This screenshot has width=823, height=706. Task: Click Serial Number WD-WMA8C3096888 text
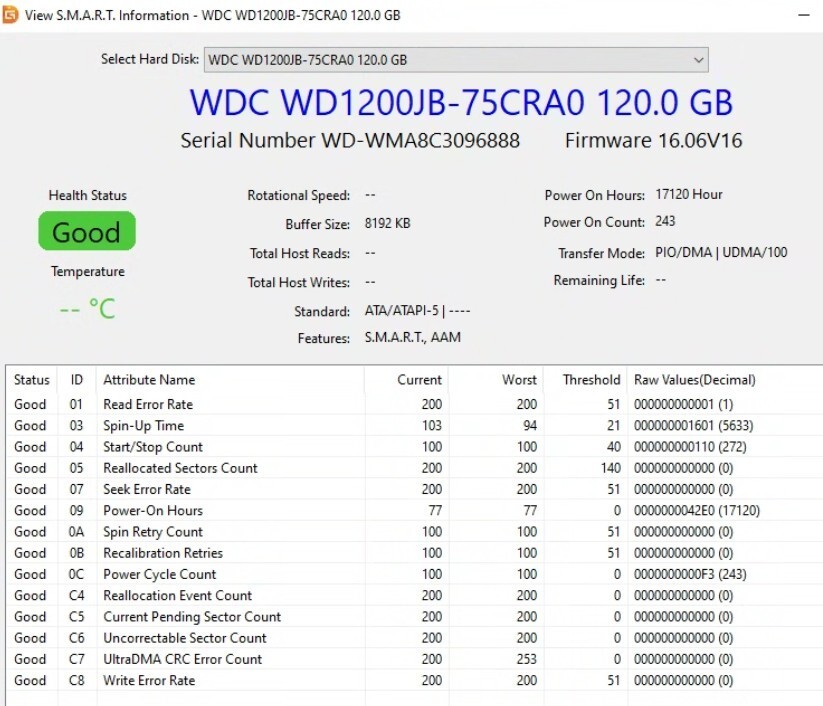coord(350,141)
